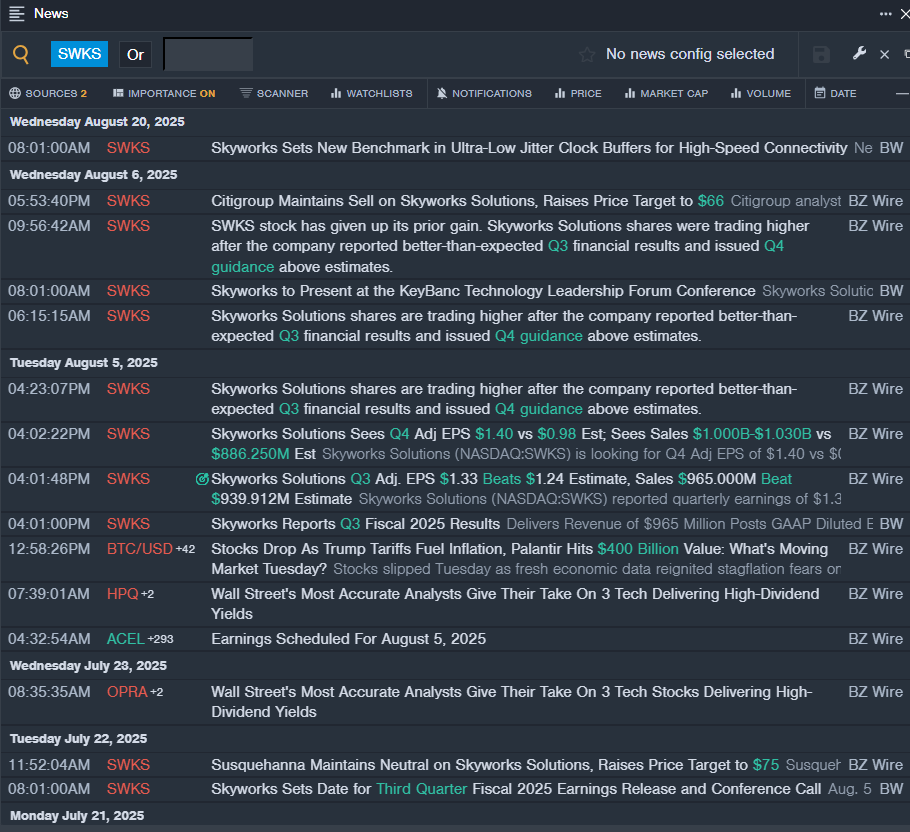Viewport: 910px width, 832px height.
Task: Click the Tuesday July 22, 2025 date header
Action: (x=78, y=739)
